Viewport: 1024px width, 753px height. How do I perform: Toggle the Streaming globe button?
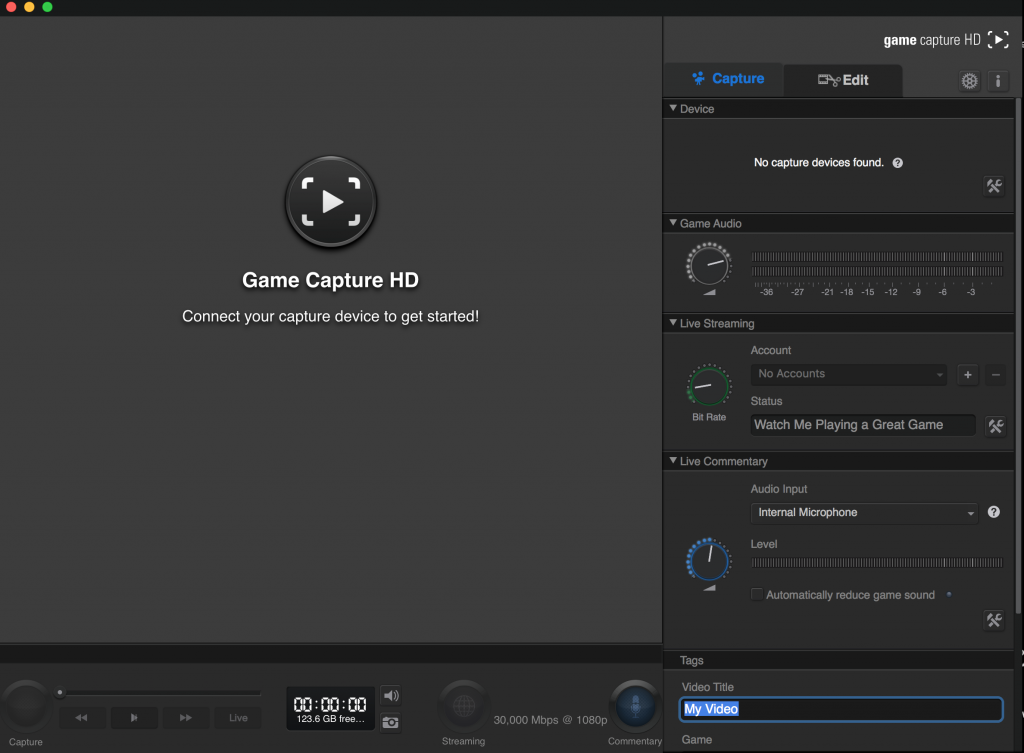[464, 705]
